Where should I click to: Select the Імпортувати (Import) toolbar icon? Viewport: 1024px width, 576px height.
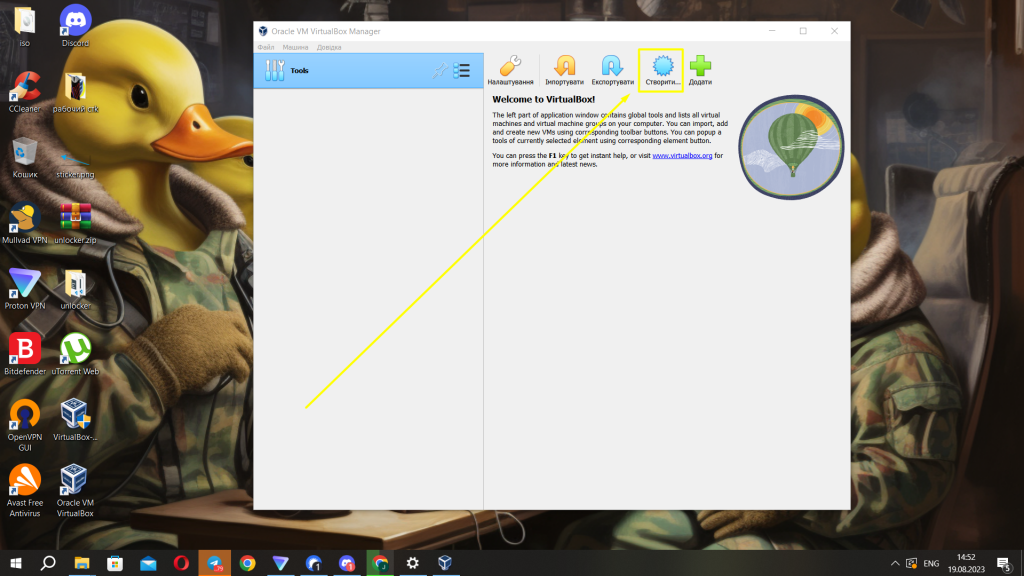click(564, 68)
